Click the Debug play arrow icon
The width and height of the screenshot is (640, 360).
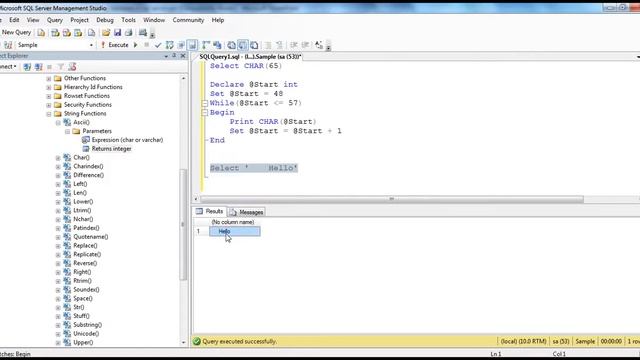tap(136, 45)
